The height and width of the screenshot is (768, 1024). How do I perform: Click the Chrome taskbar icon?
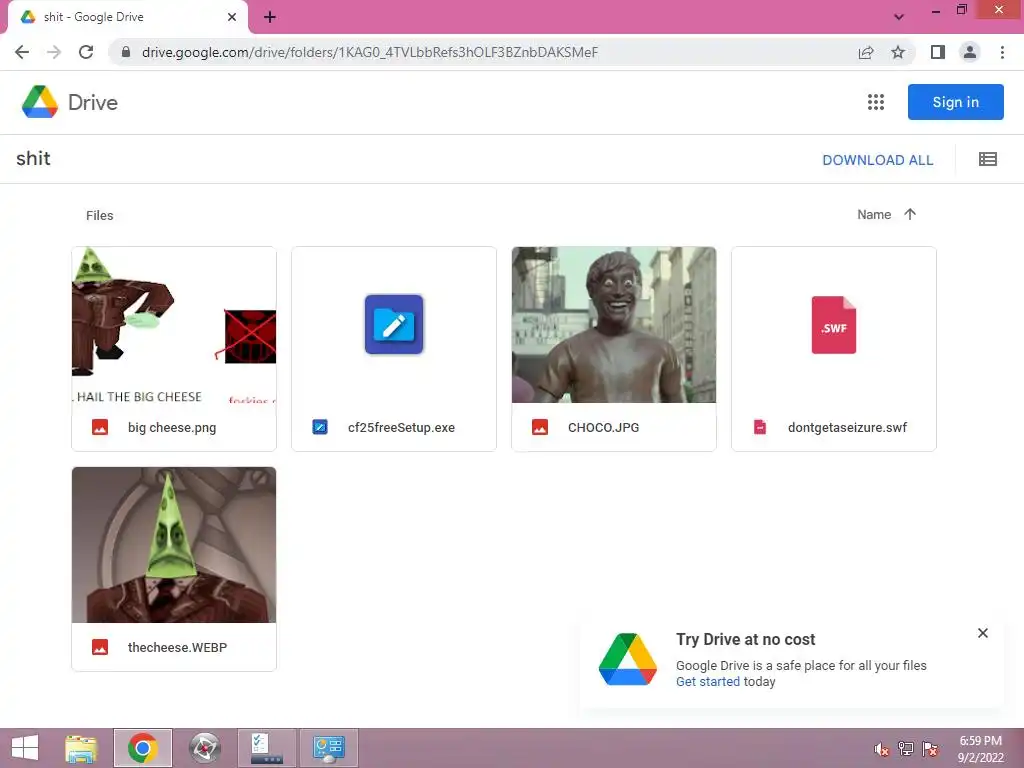142,748
